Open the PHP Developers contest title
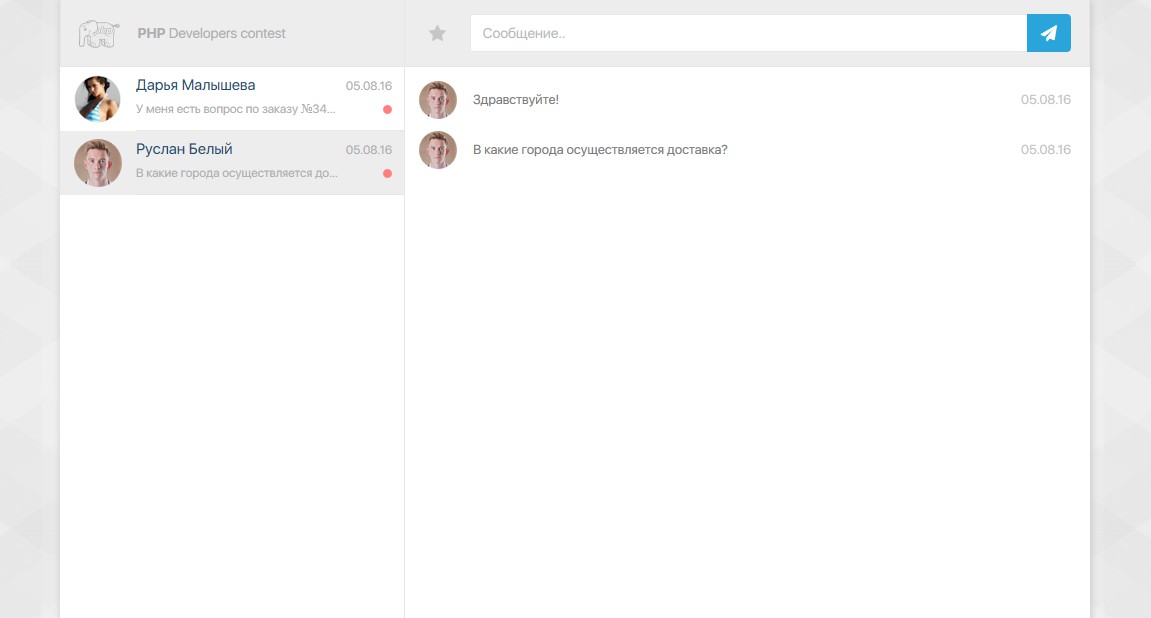 click(211, 34)
